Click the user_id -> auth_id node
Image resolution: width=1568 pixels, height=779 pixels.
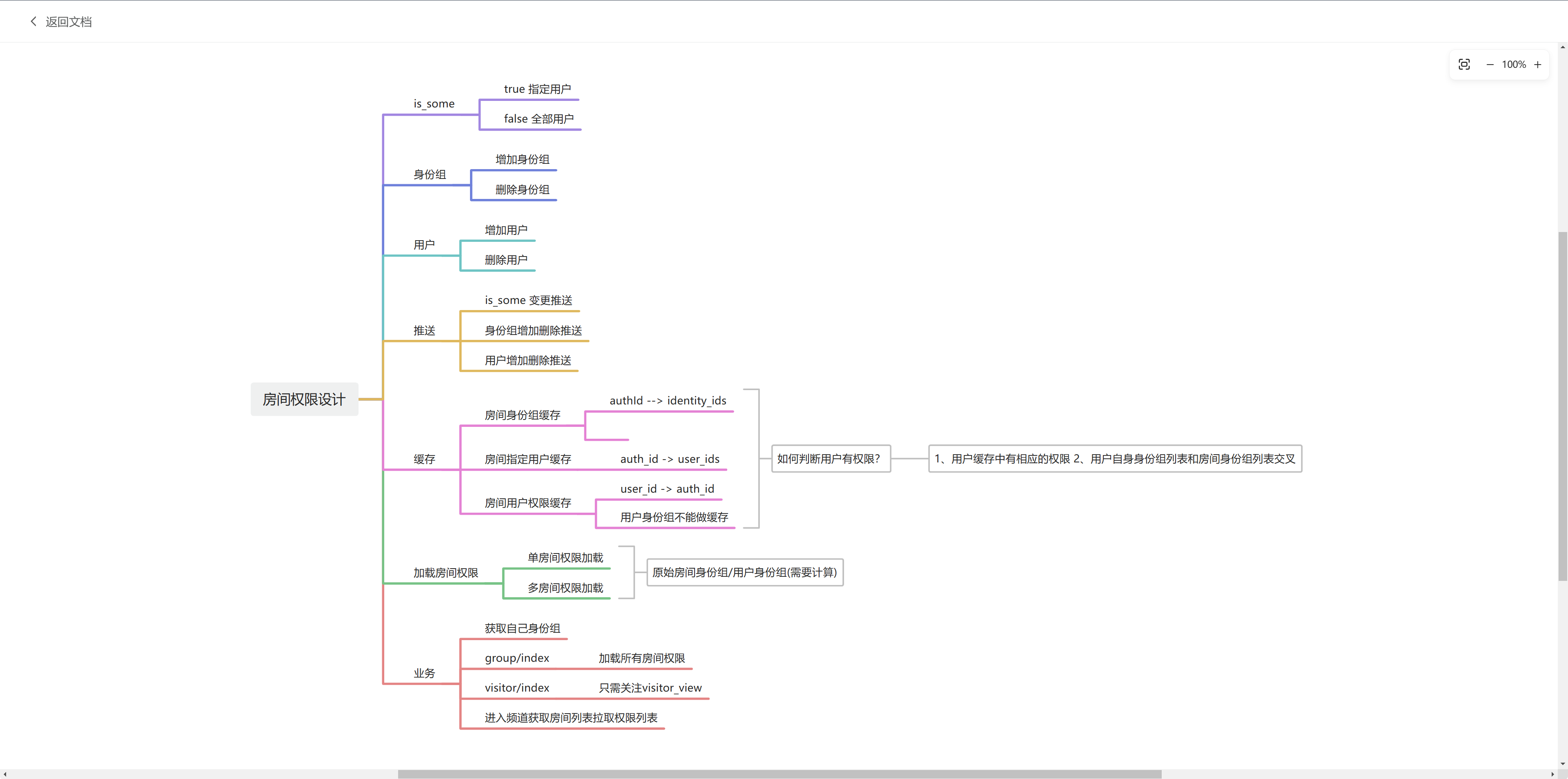tap(667, 489)
